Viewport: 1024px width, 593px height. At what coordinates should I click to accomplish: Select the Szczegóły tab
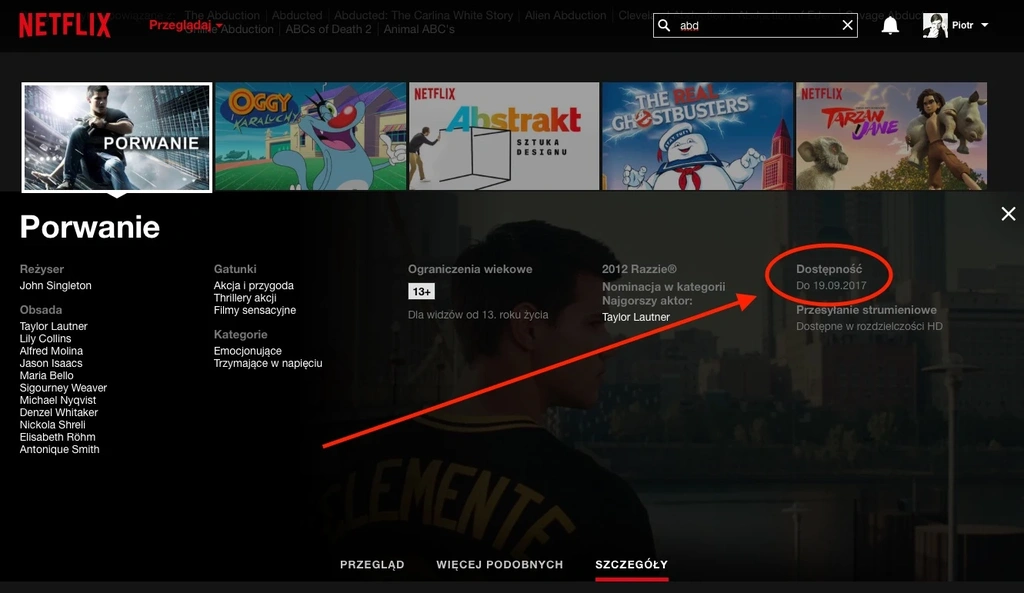coord(632,564)
